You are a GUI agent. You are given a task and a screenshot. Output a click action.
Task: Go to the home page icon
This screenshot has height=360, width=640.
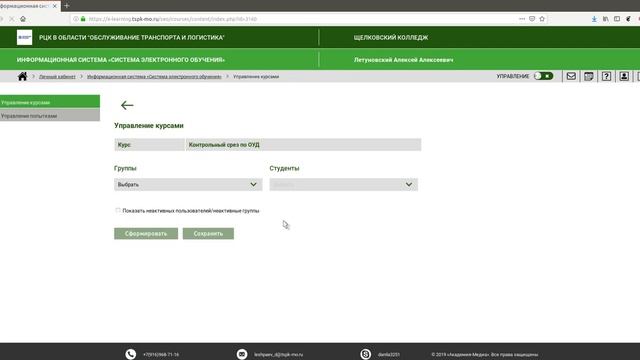pos(22,76)
